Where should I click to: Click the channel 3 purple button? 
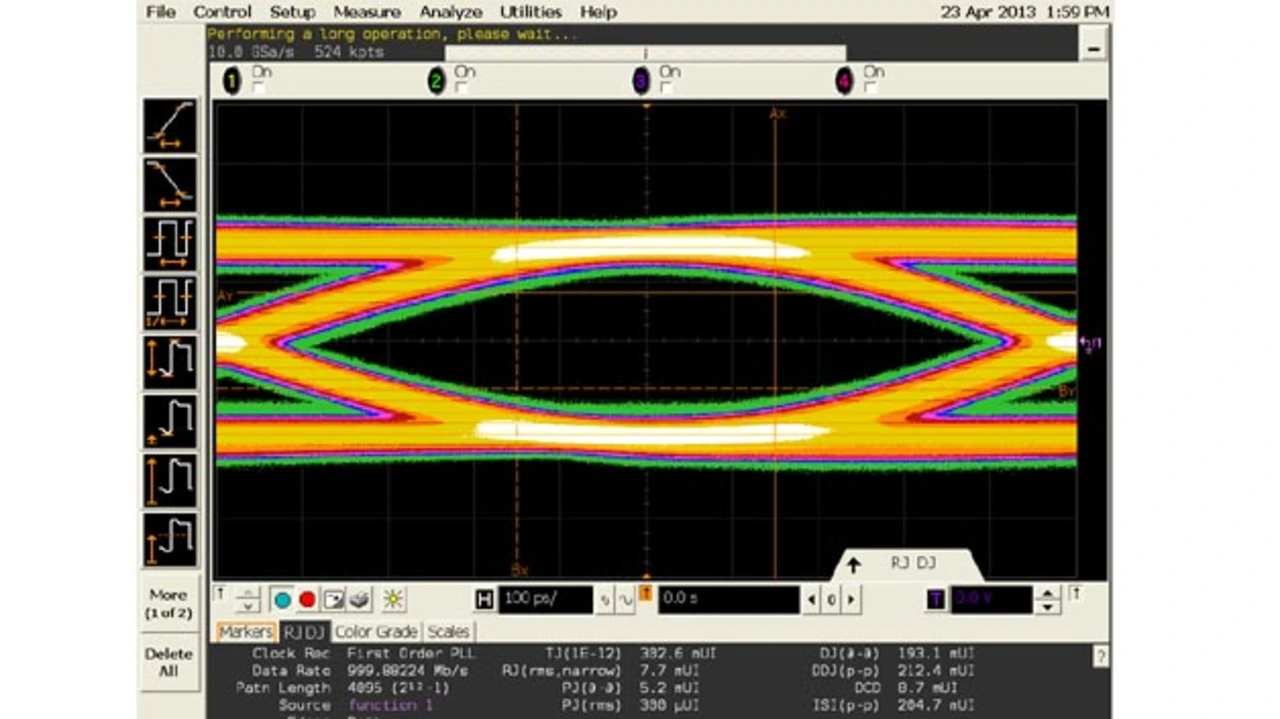pos(641,82)
